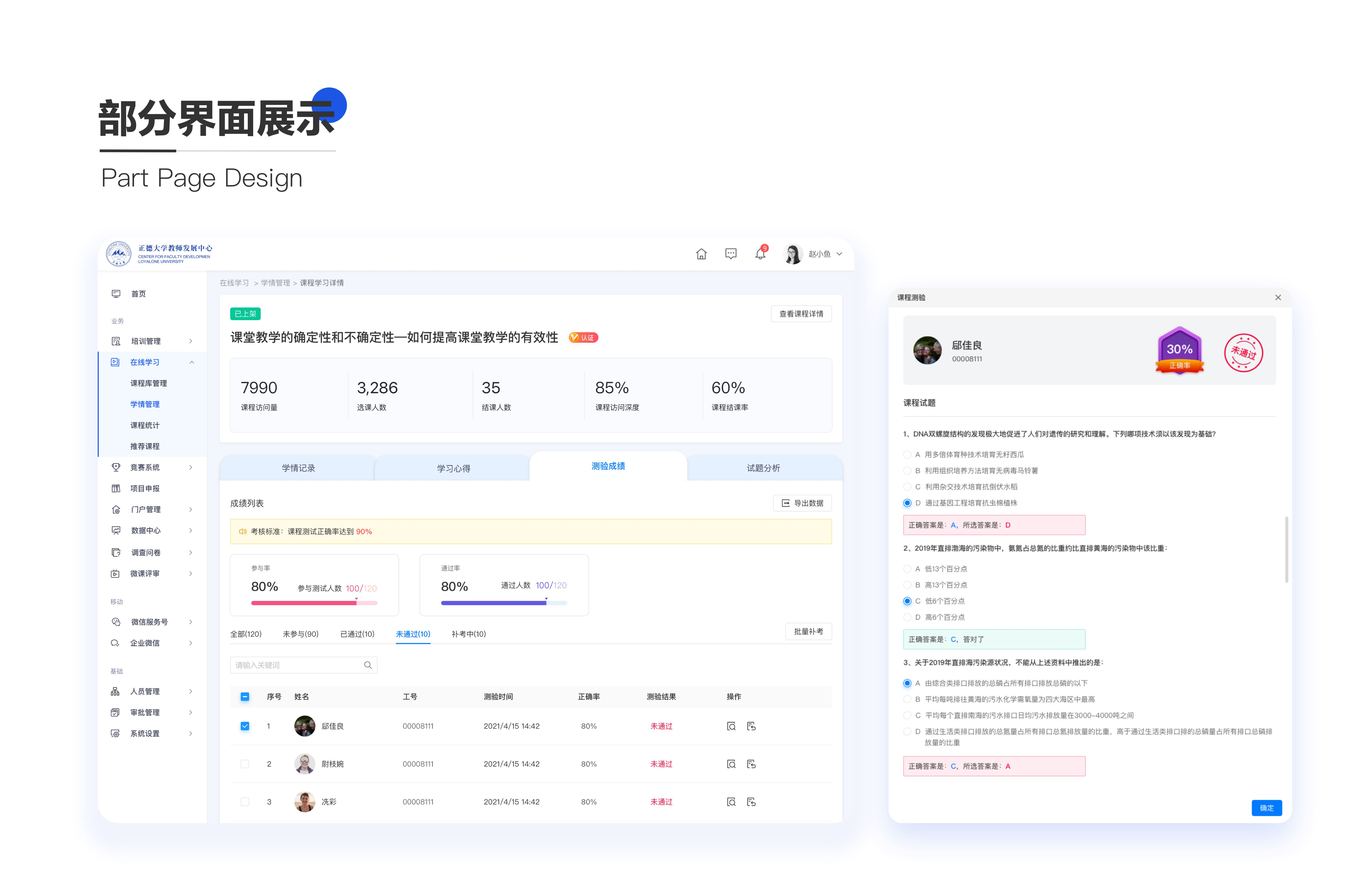1366x873 pixels.
Task: Expand the 数据中心 chevron
Action: point(191,530)
